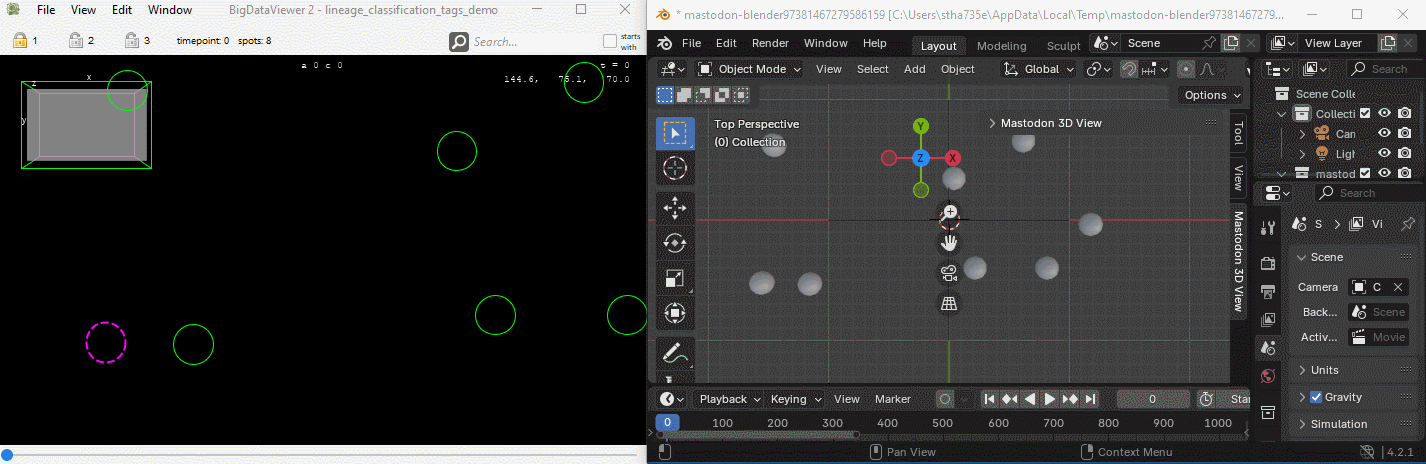Screen dimensions: 1426x464
Task: Open the Render menu in Blender
Action: (x=770, y=43)
